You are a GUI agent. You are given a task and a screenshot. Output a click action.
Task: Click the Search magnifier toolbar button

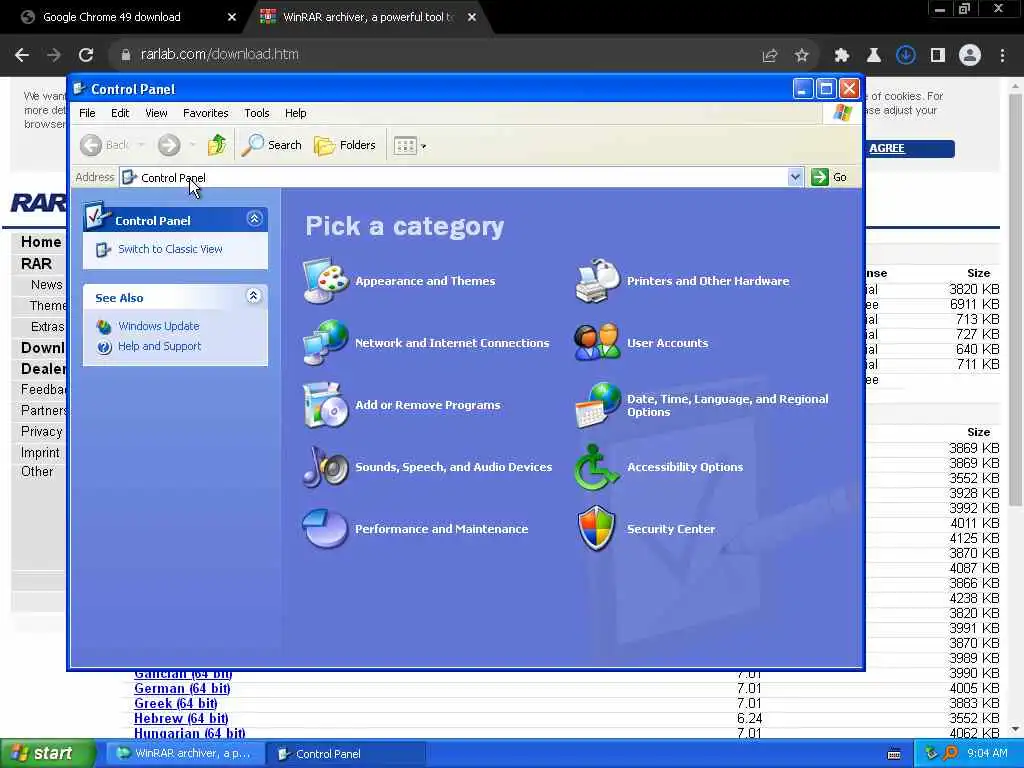point(271,145)
